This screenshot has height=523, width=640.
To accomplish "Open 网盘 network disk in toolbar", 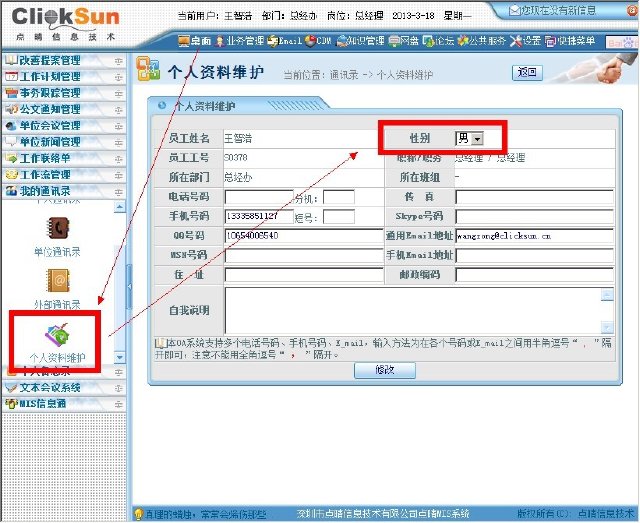I will pyautogui.click(x=402, y=41).
